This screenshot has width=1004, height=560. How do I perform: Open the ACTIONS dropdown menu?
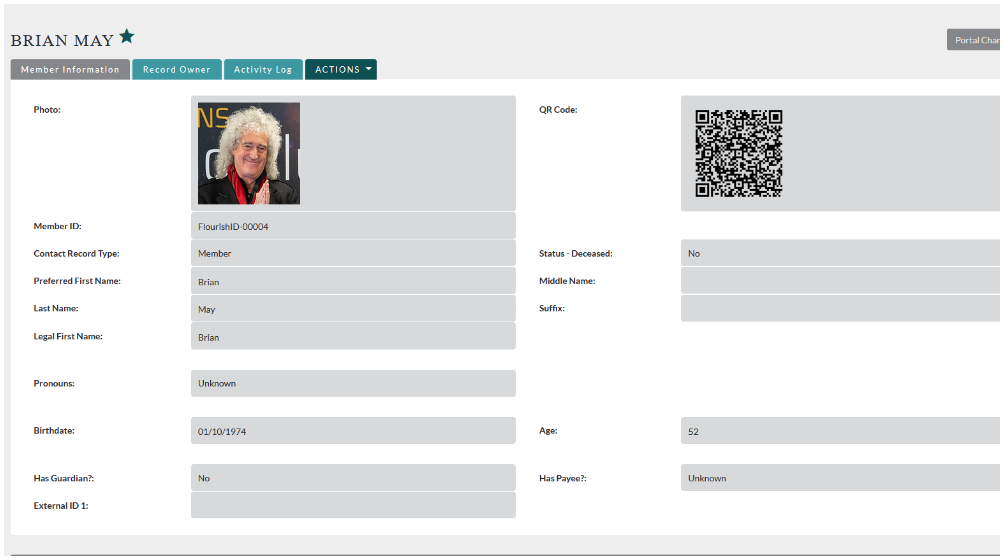[341, 70]
